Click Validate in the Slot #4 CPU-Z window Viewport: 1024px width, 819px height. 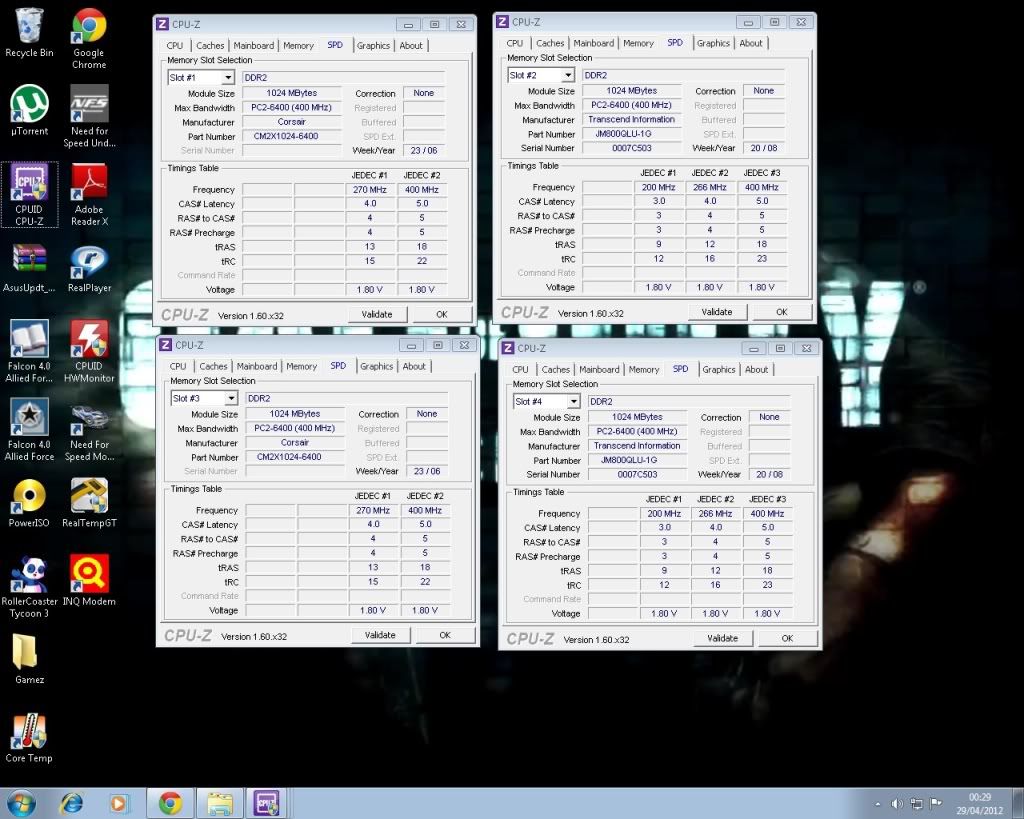722,638
